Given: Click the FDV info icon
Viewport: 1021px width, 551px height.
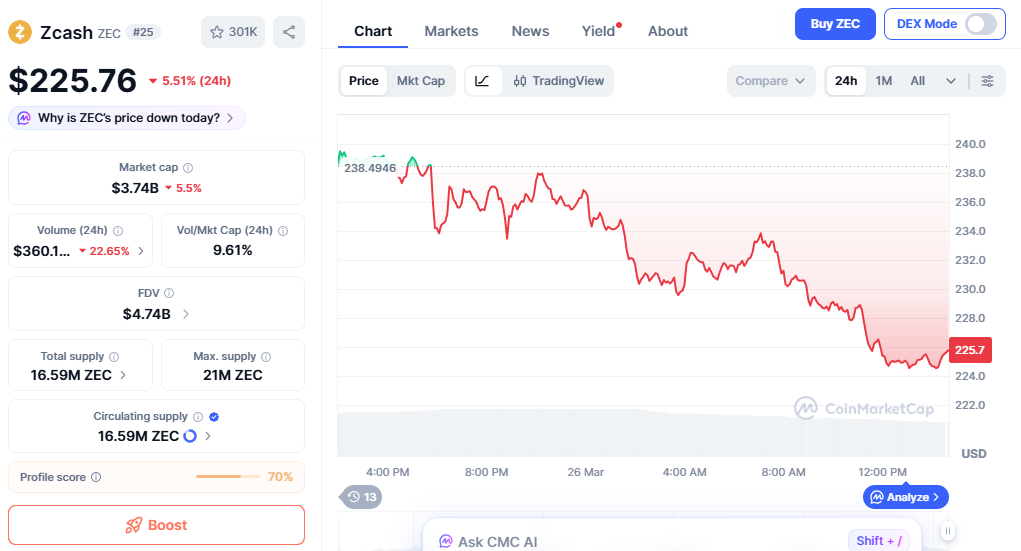Looking at the screenshot, I should (x=169, y=293).
